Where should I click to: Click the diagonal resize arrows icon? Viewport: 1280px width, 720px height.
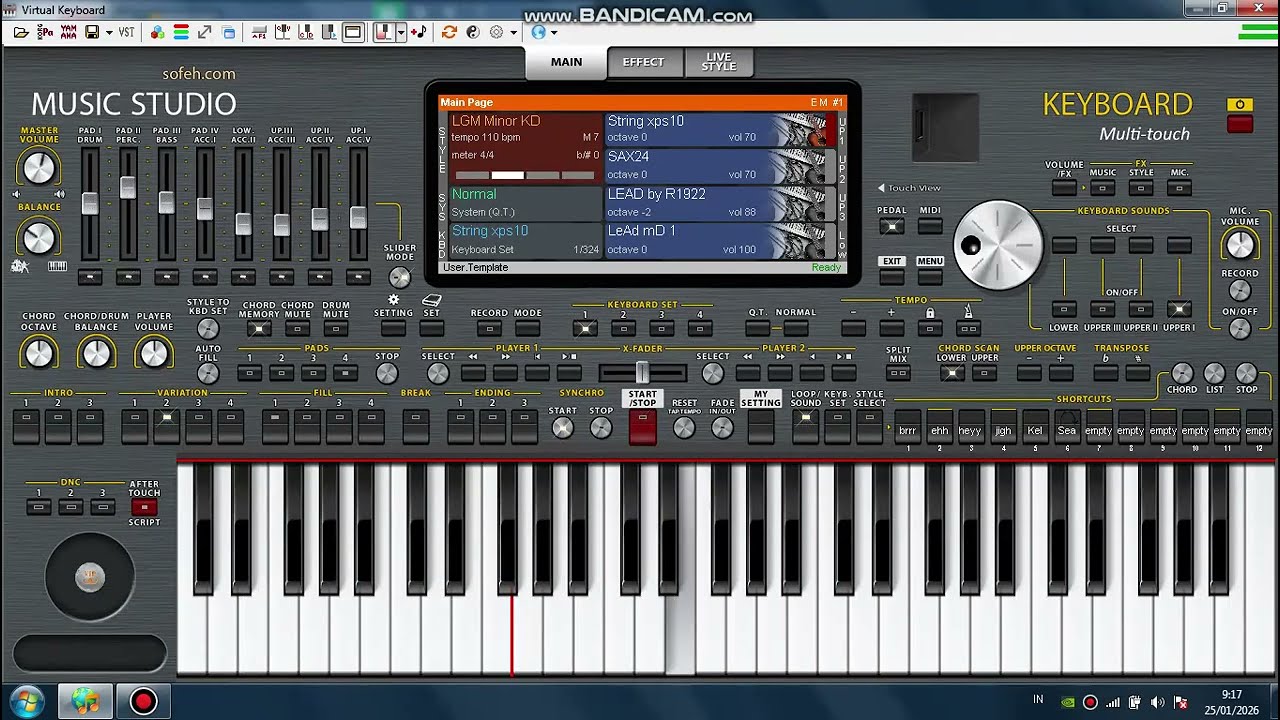click(x=205, y=32)
